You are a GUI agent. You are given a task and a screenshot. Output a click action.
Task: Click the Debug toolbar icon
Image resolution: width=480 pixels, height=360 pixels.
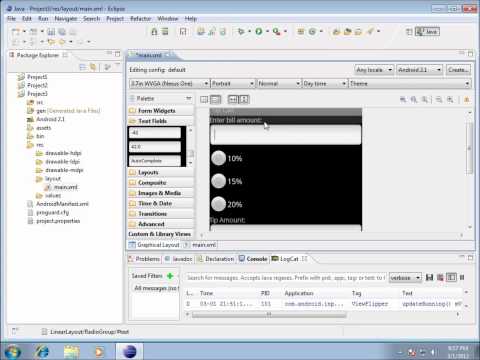tap(241, 32)
